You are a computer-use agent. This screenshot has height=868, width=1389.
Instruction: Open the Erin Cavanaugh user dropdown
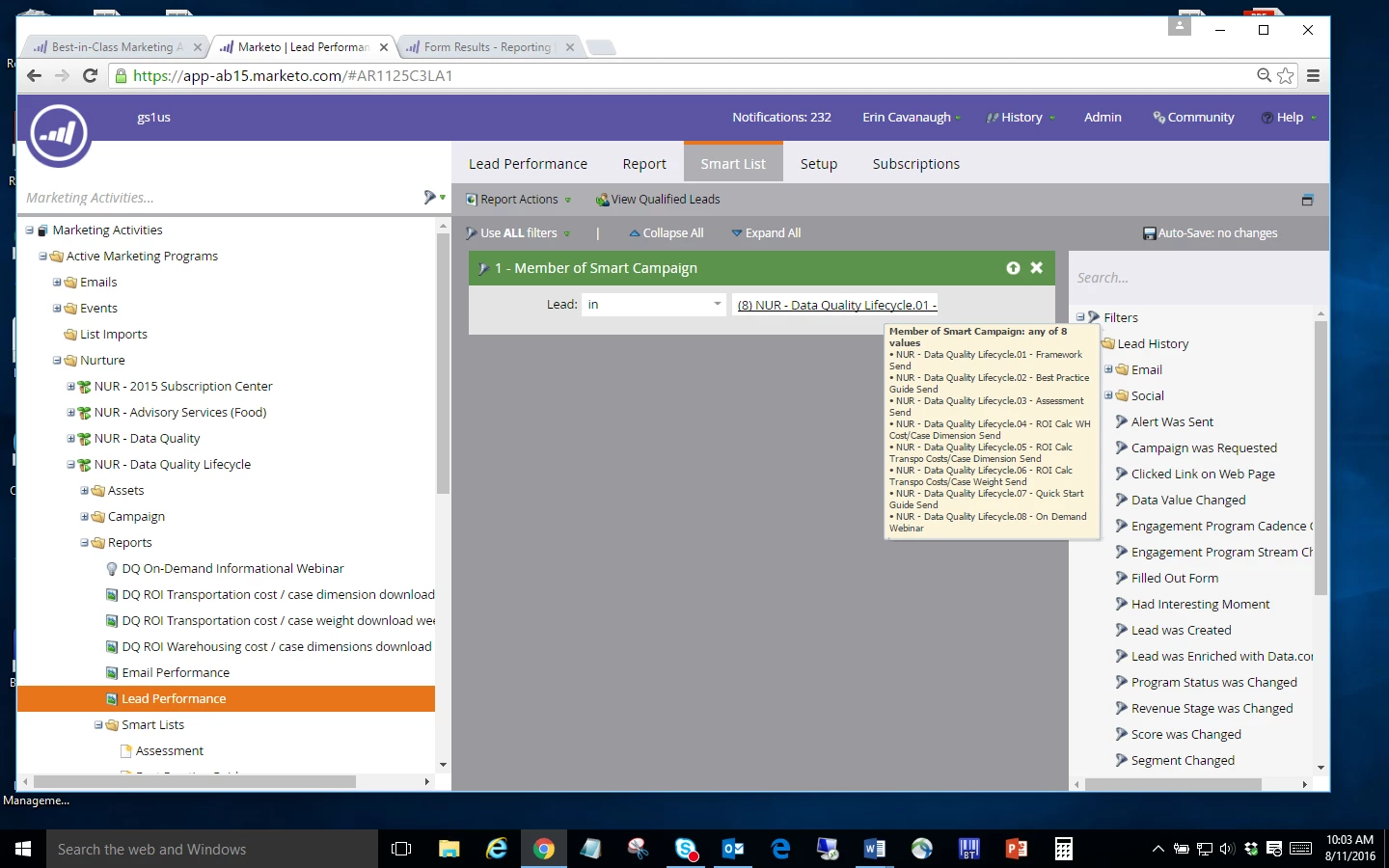click(x=912, y=118)
